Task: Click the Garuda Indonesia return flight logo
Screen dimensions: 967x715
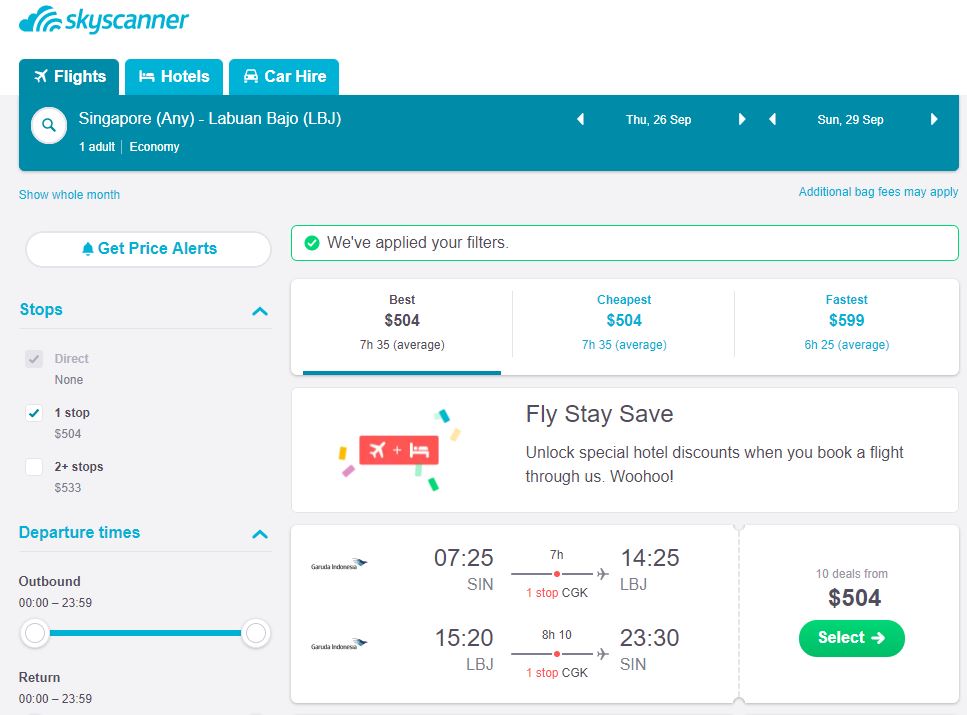Action: (x=339, y=645)
